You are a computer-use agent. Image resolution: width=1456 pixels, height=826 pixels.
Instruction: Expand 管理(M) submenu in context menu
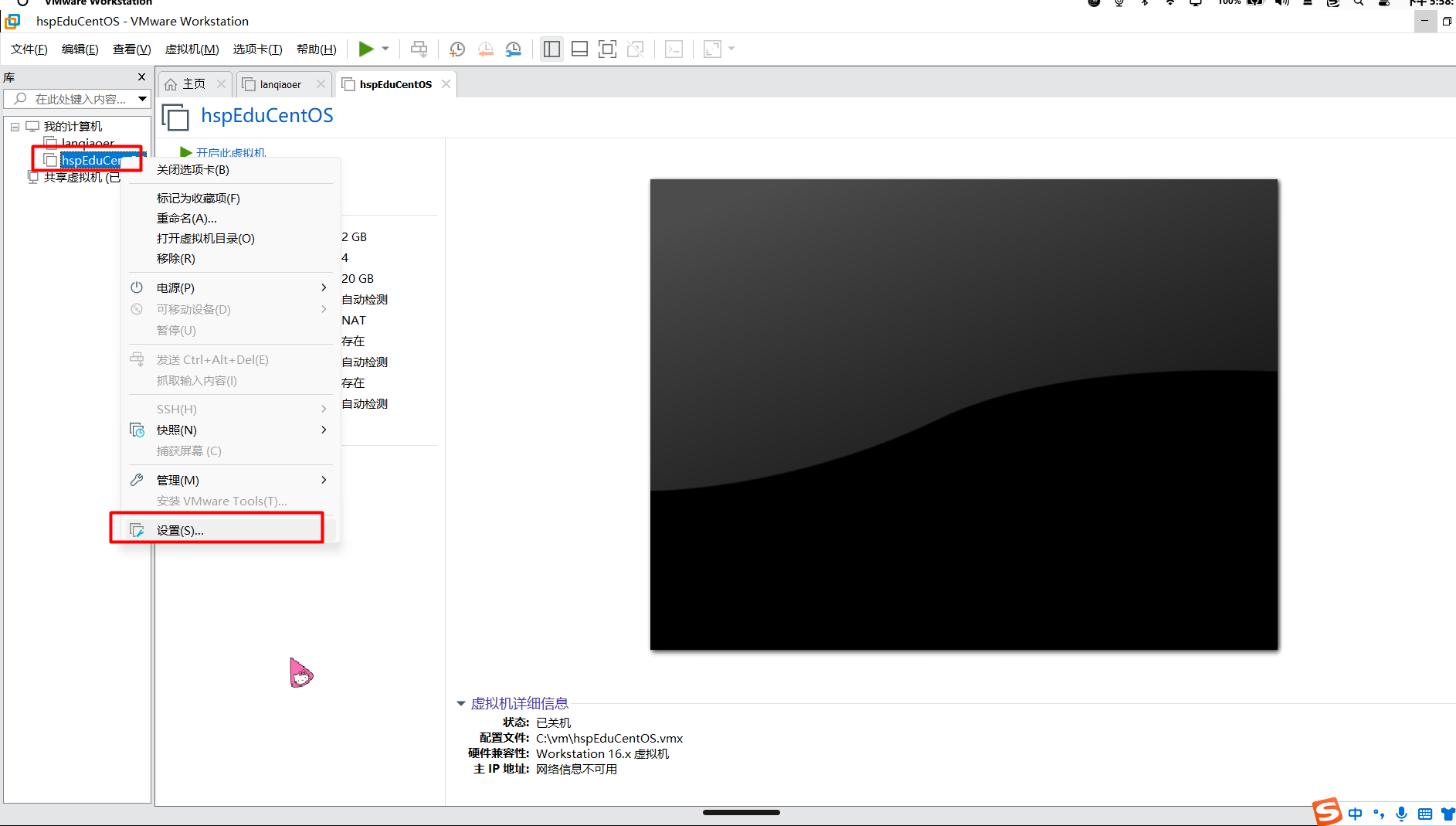(230, 480)
